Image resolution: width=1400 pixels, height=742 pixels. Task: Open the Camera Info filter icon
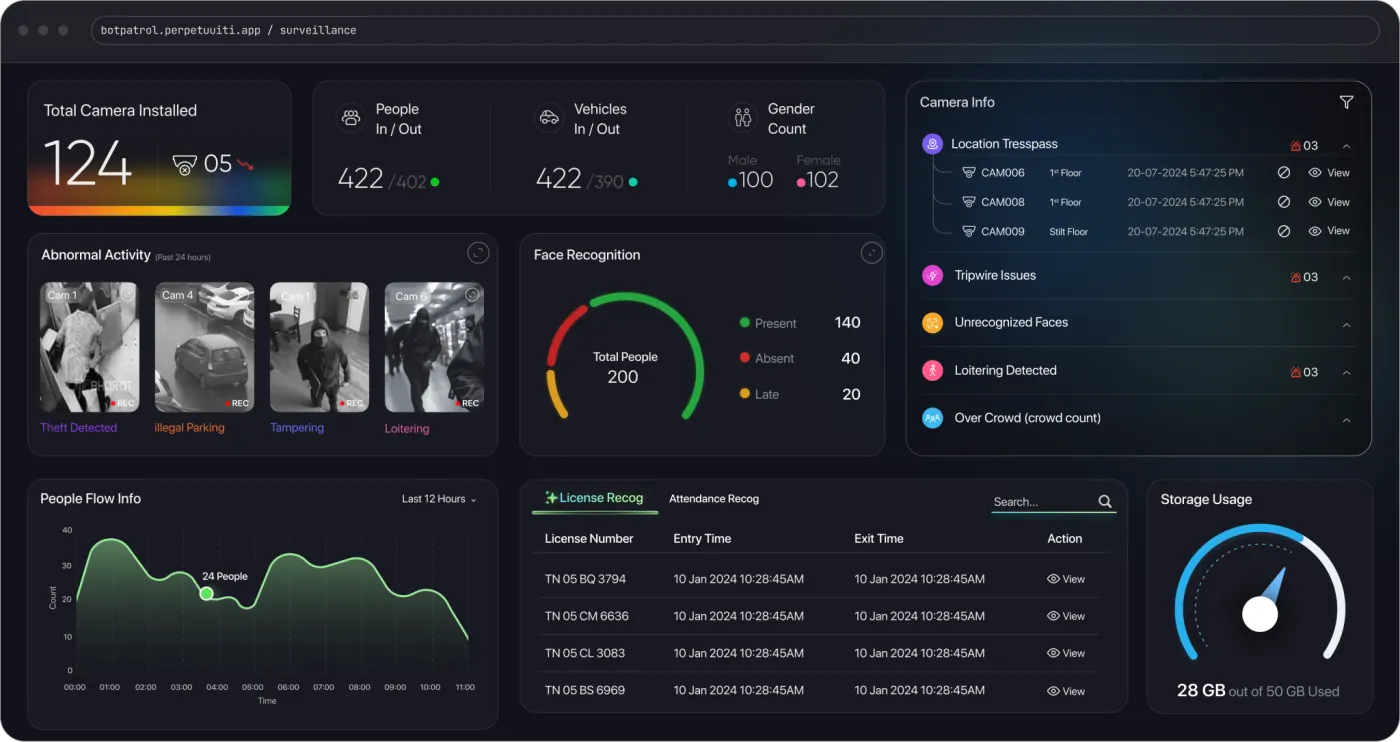coord(1346,102)
